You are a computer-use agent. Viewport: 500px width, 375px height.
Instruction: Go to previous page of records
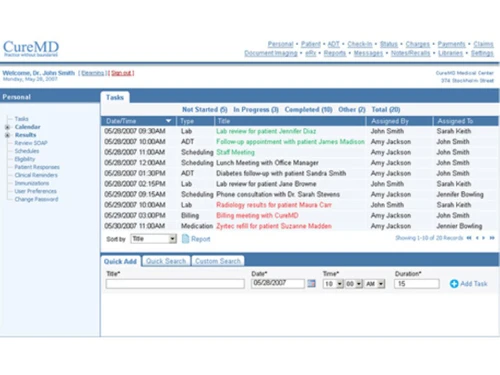tap(477, 238)
